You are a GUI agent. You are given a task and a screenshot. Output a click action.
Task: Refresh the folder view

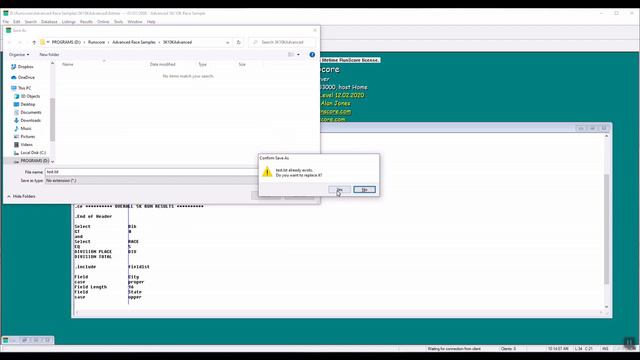pyautogui.click(x=239, y=42)
